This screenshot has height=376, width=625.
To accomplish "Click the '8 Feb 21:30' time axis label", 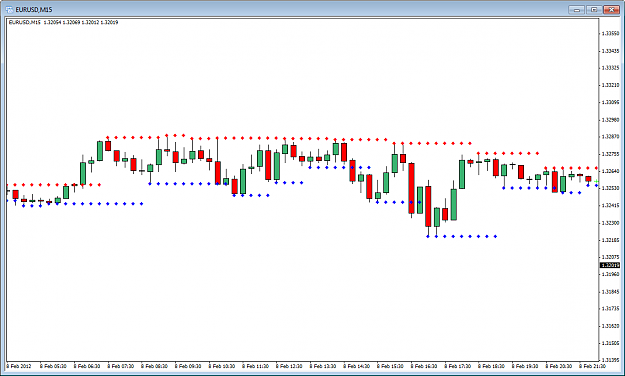I will 592,366.
